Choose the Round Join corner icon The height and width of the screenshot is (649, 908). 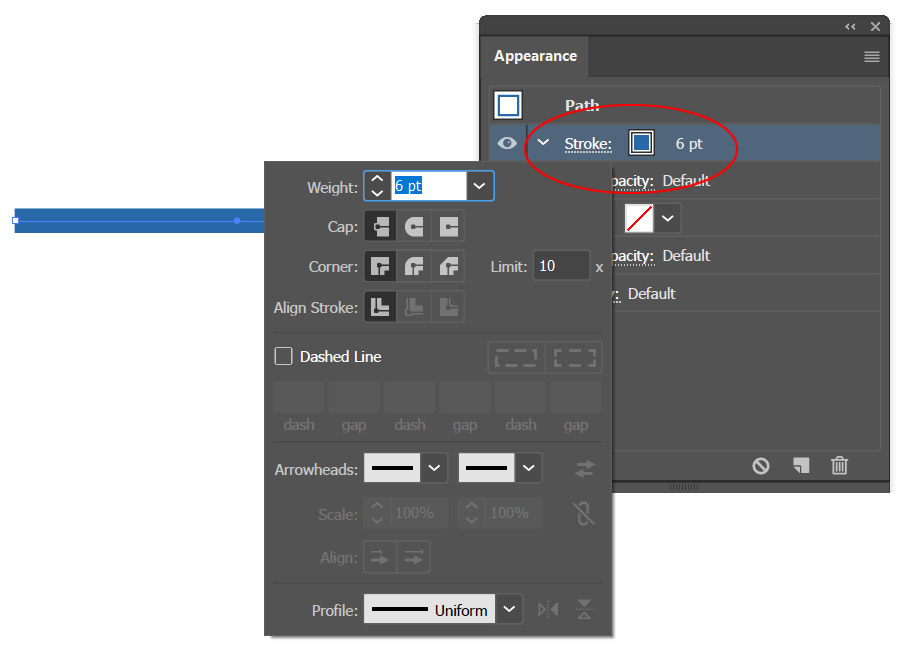click(x=414, y=267)
